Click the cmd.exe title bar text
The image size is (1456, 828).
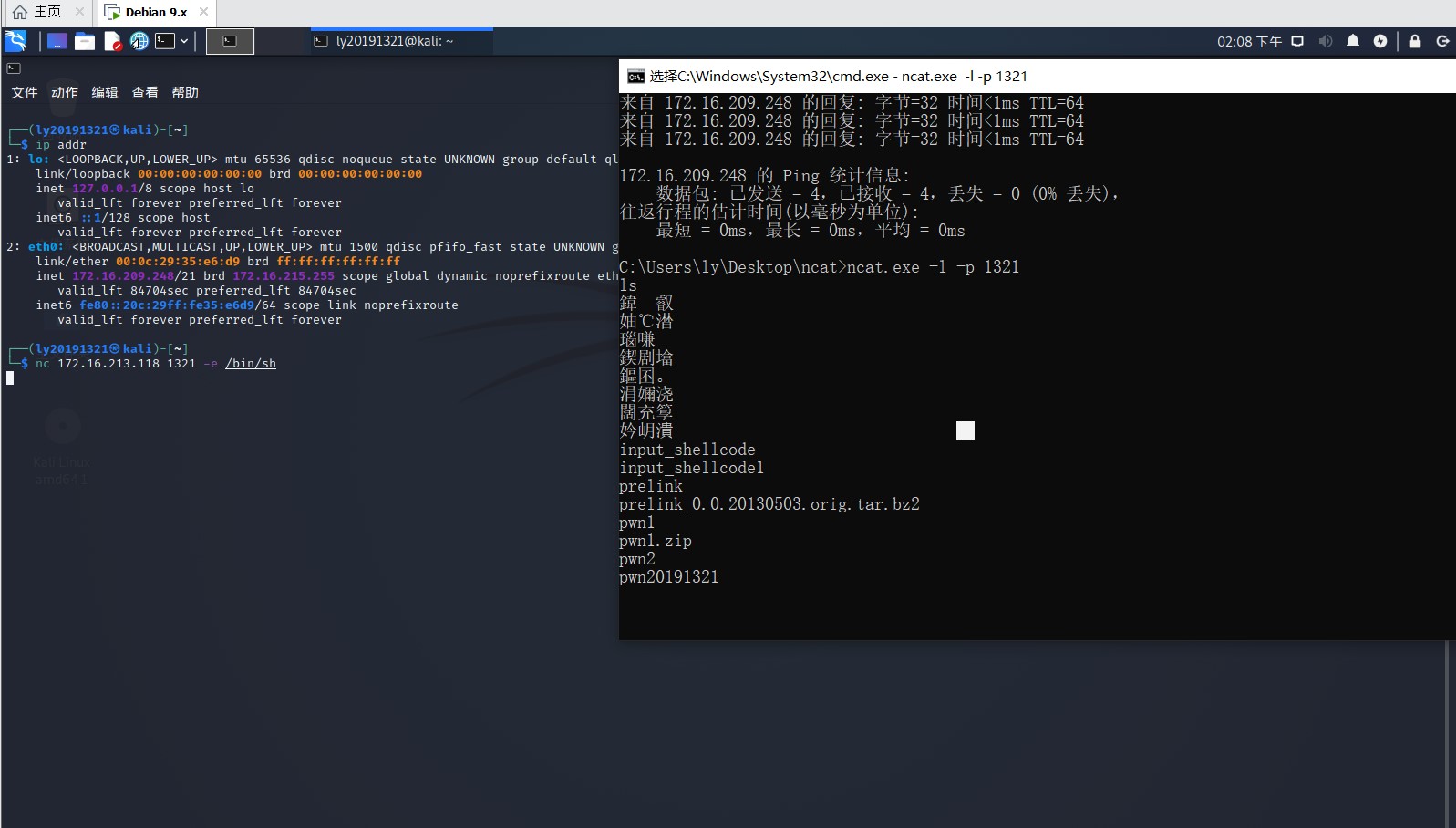point(839,77)
